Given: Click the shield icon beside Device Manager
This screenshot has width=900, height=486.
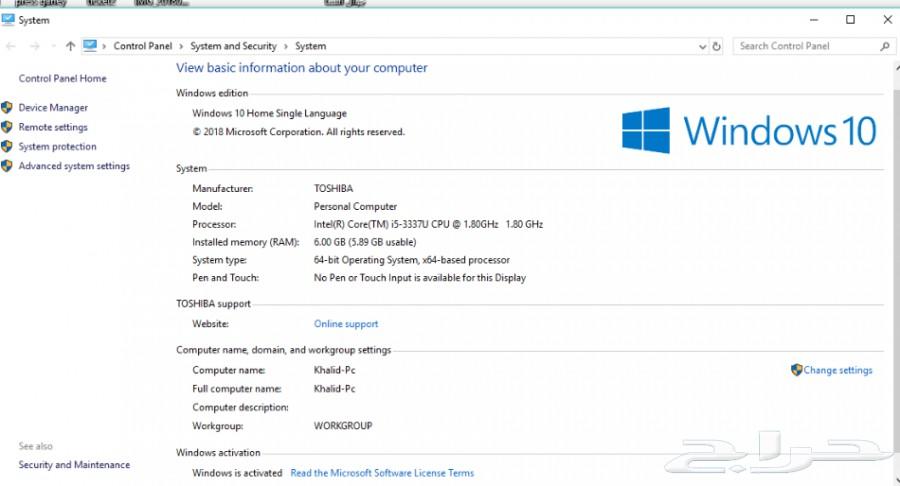Looking at the screenshot, I should coord(7,108).
